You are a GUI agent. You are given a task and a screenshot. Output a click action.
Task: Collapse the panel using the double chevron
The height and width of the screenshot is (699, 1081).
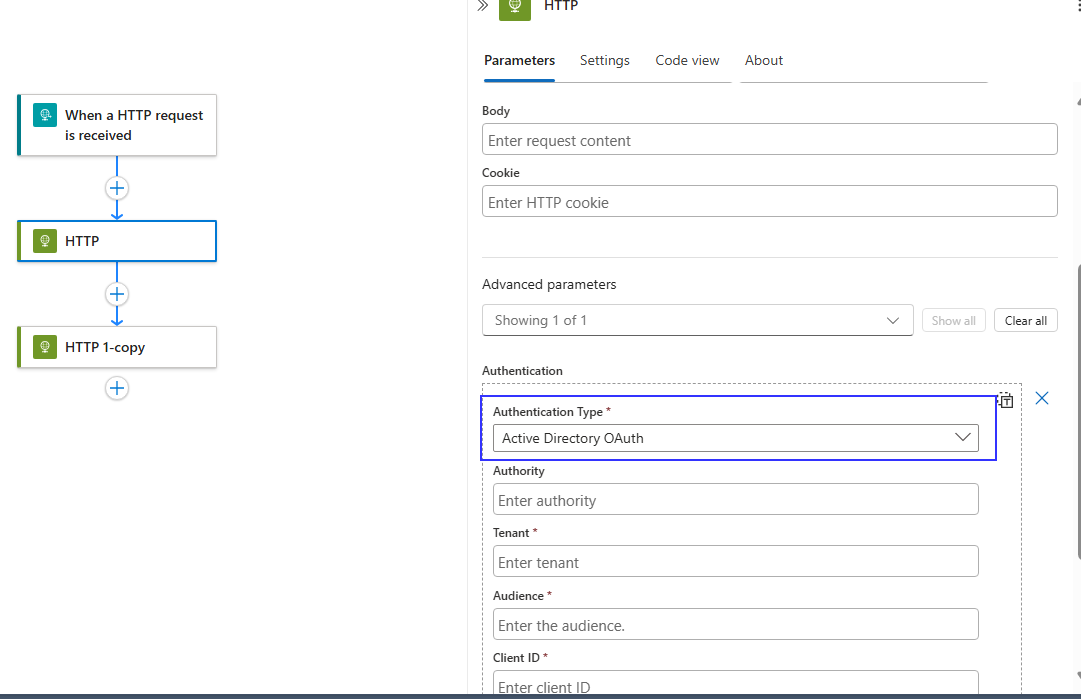coord(478,6)
